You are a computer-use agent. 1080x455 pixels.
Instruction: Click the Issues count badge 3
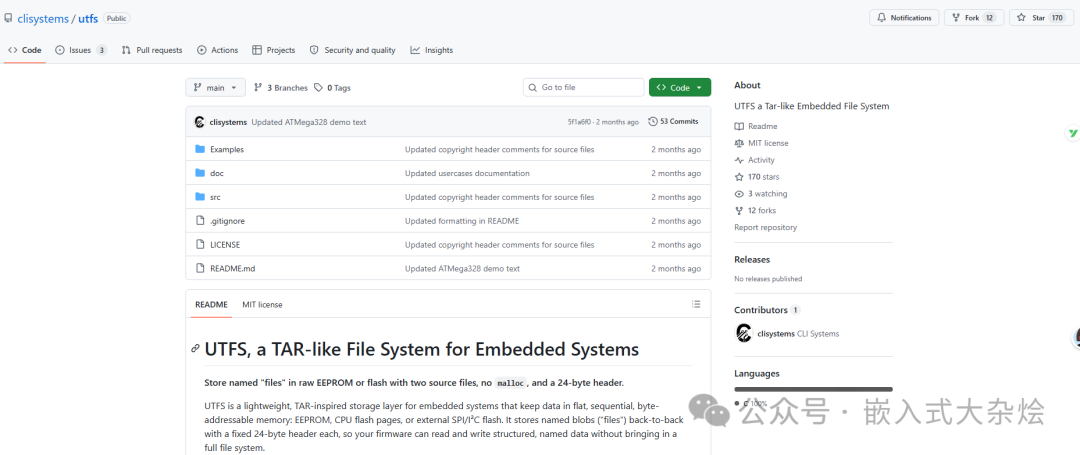pyautogui.click(x=101, y=50)
